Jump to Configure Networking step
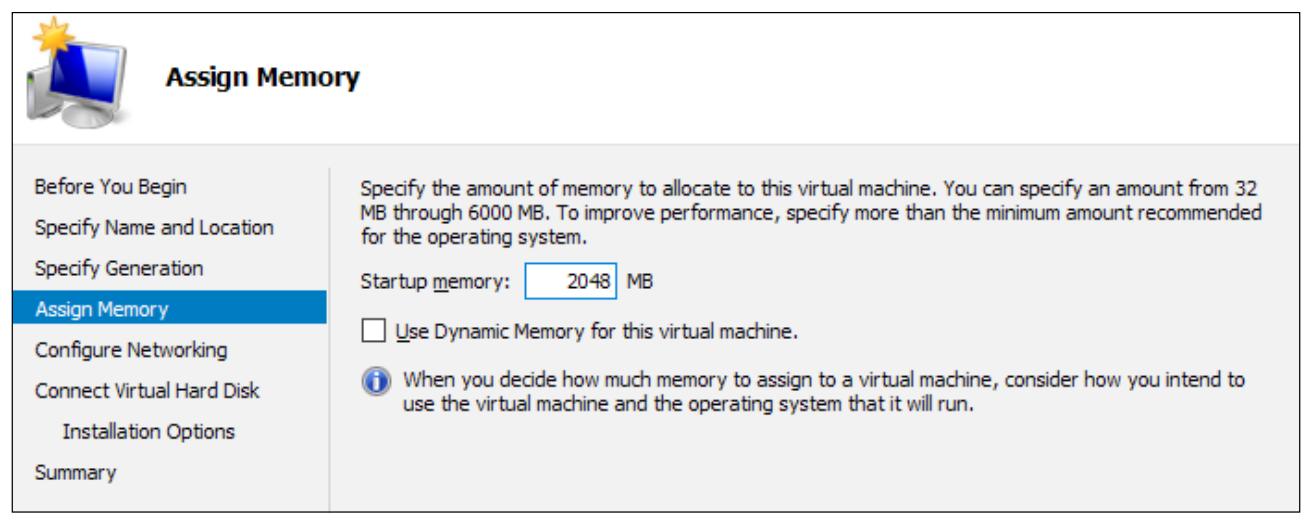1310x520 pixels. coord(130,350)
